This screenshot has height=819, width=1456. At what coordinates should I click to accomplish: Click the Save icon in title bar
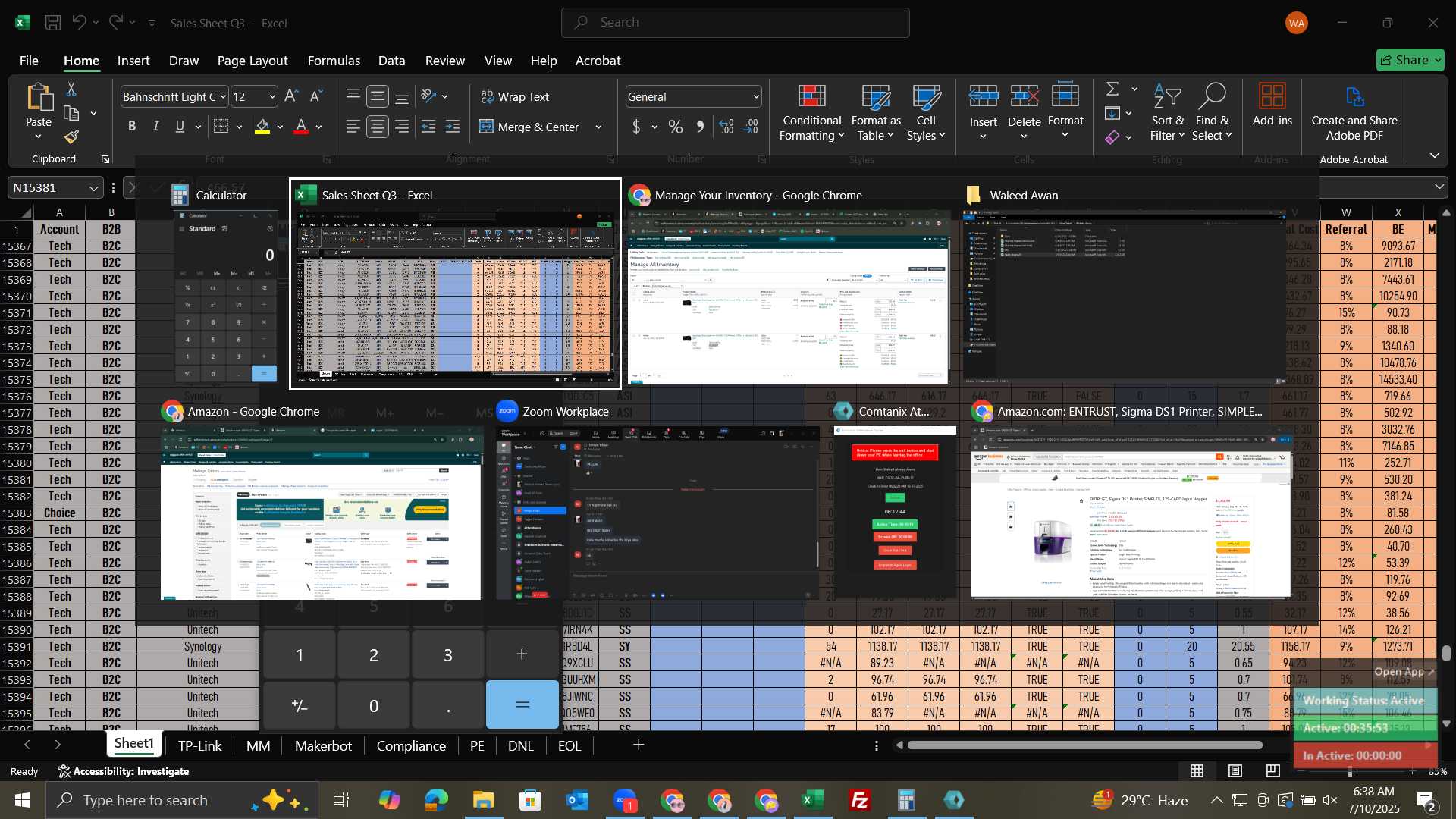[53, 23]
